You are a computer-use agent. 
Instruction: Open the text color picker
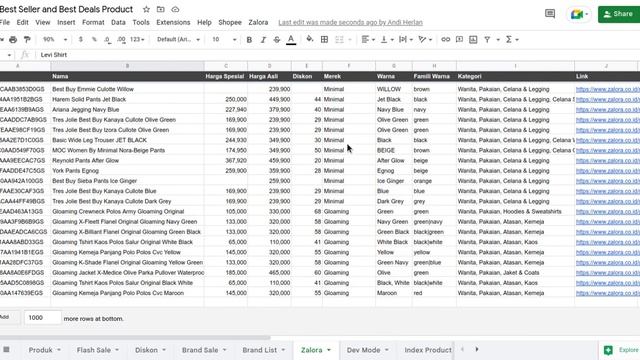[x=291, y=40]
